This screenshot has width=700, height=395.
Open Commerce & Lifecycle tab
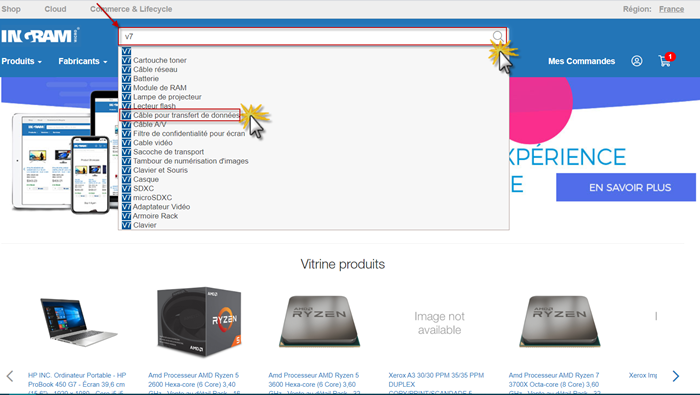131,9
